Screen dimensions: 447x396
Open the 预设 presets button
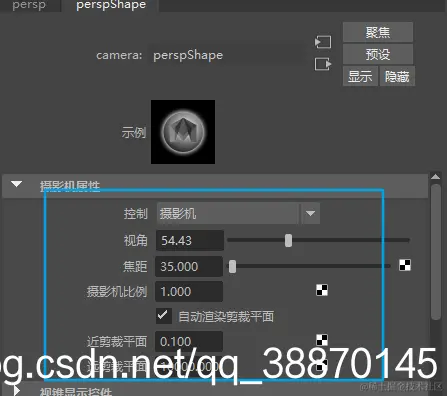point(378,54)
